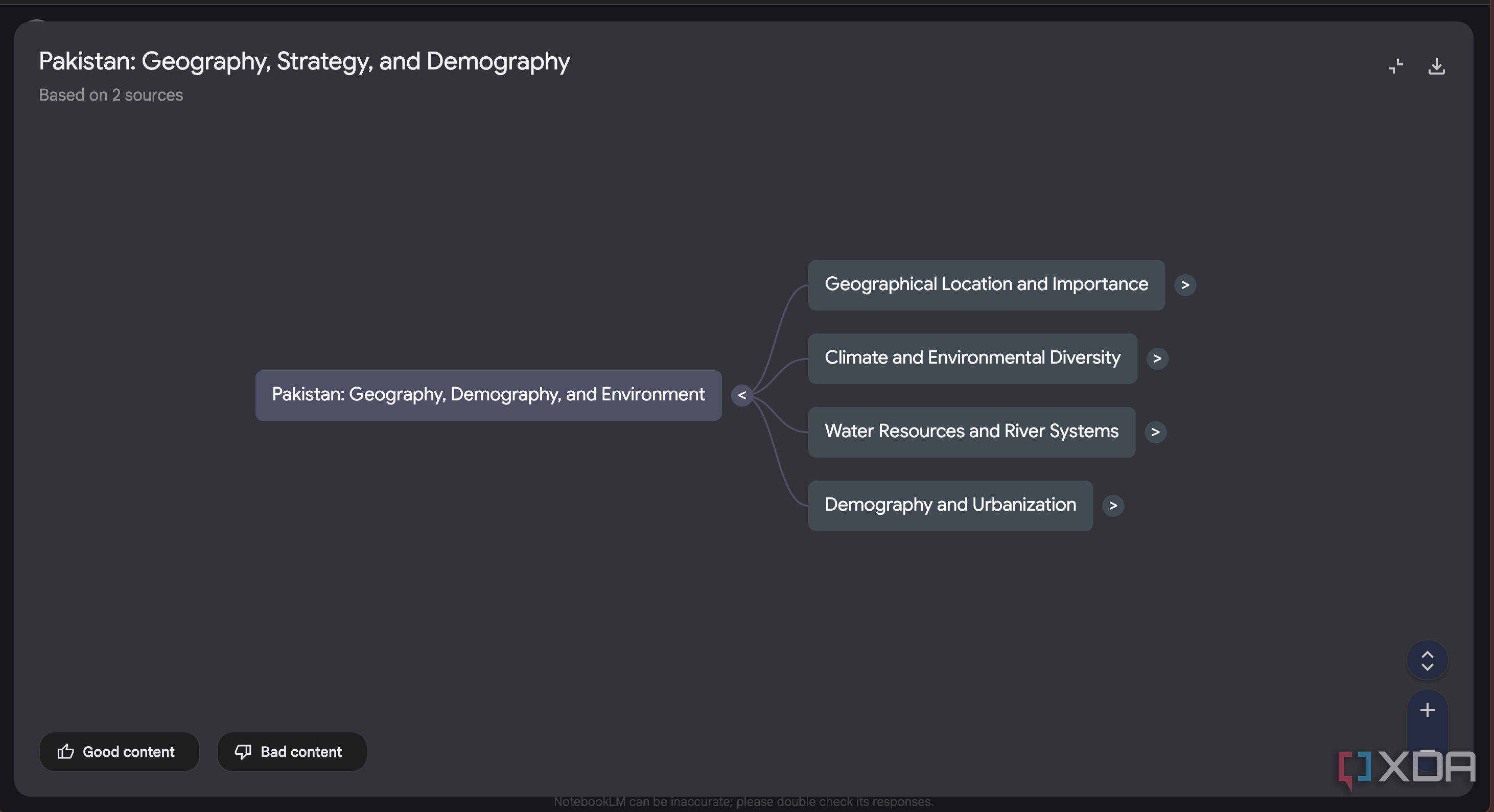This screenshot has height=812, width=1494.
Task: Expand Geographical Location and Importance chevron
Action: 1185,285
